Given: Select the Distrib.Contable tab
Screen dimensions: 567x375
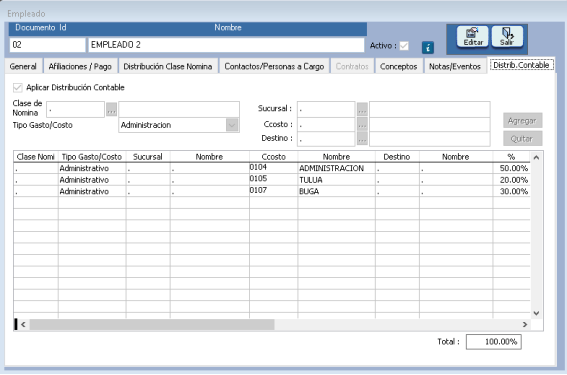Looking at the screenshot, I should (x=521, y=65).
